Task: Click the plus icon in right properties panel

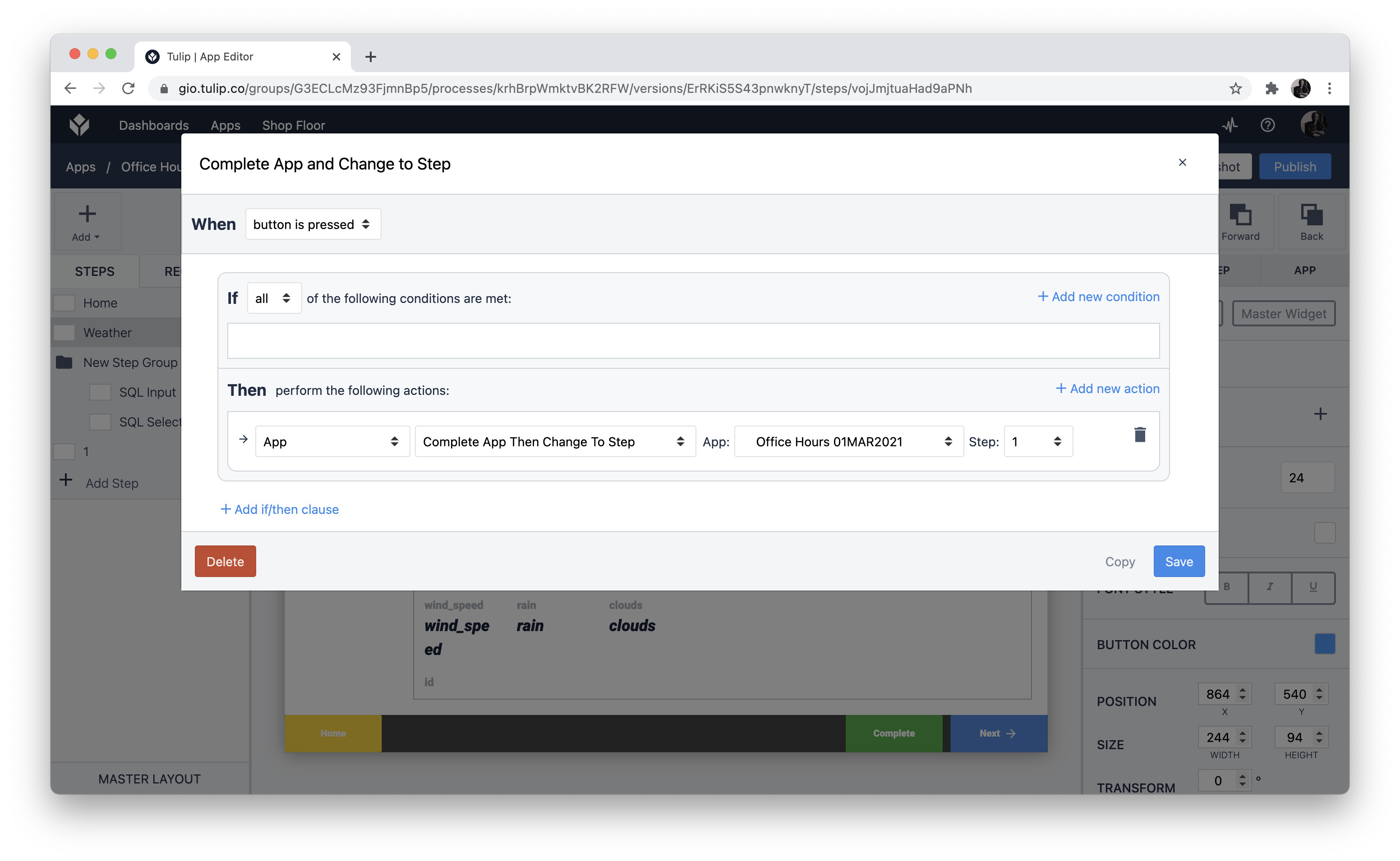Action: pos(1320,414)
